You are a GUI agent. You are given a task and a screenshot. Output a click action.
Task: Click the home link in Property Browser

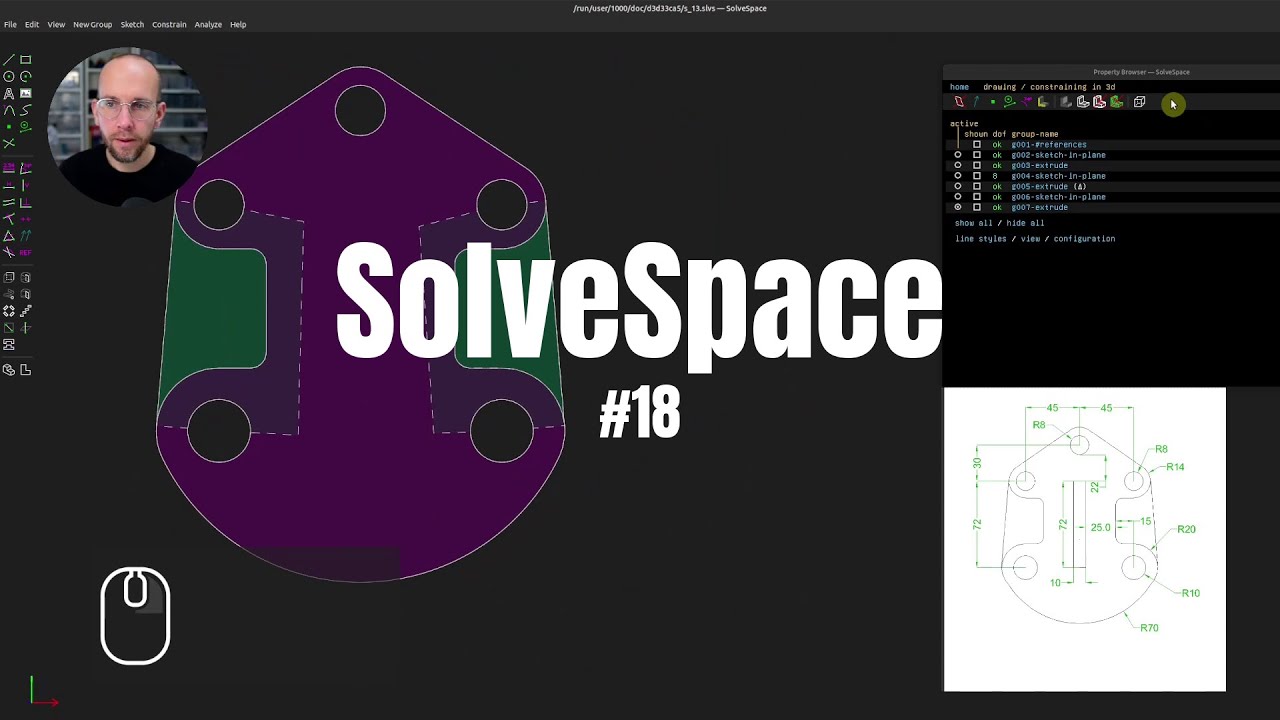point(959,87)
